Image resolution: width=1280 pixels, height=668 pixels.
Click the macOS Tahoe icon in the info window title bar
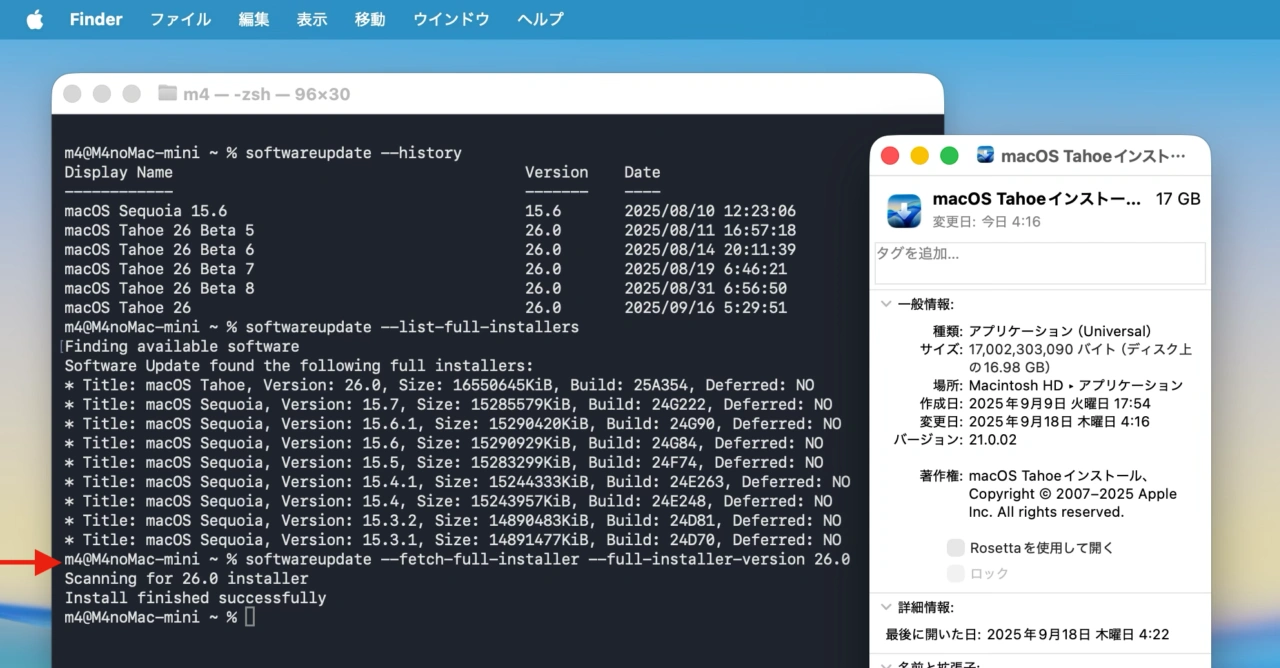[985, 155]
